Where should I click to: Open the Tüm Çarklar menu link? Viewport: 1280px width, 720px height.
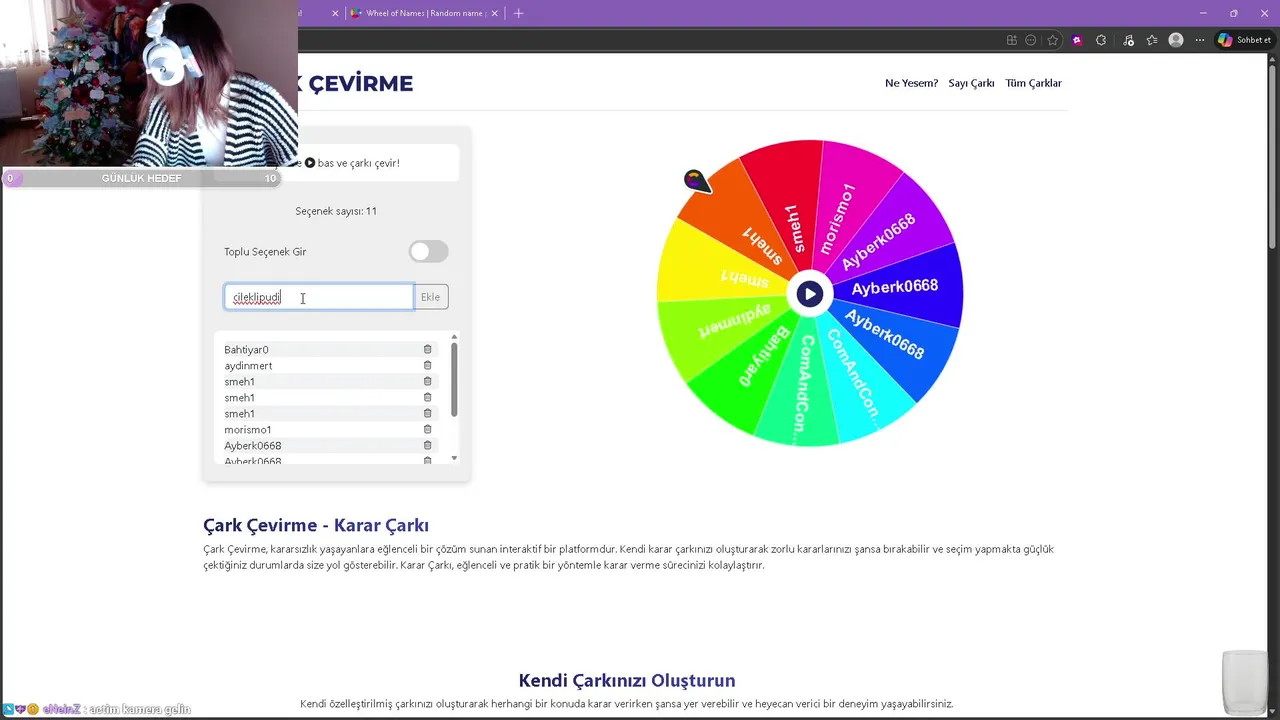pos(1033,83)
